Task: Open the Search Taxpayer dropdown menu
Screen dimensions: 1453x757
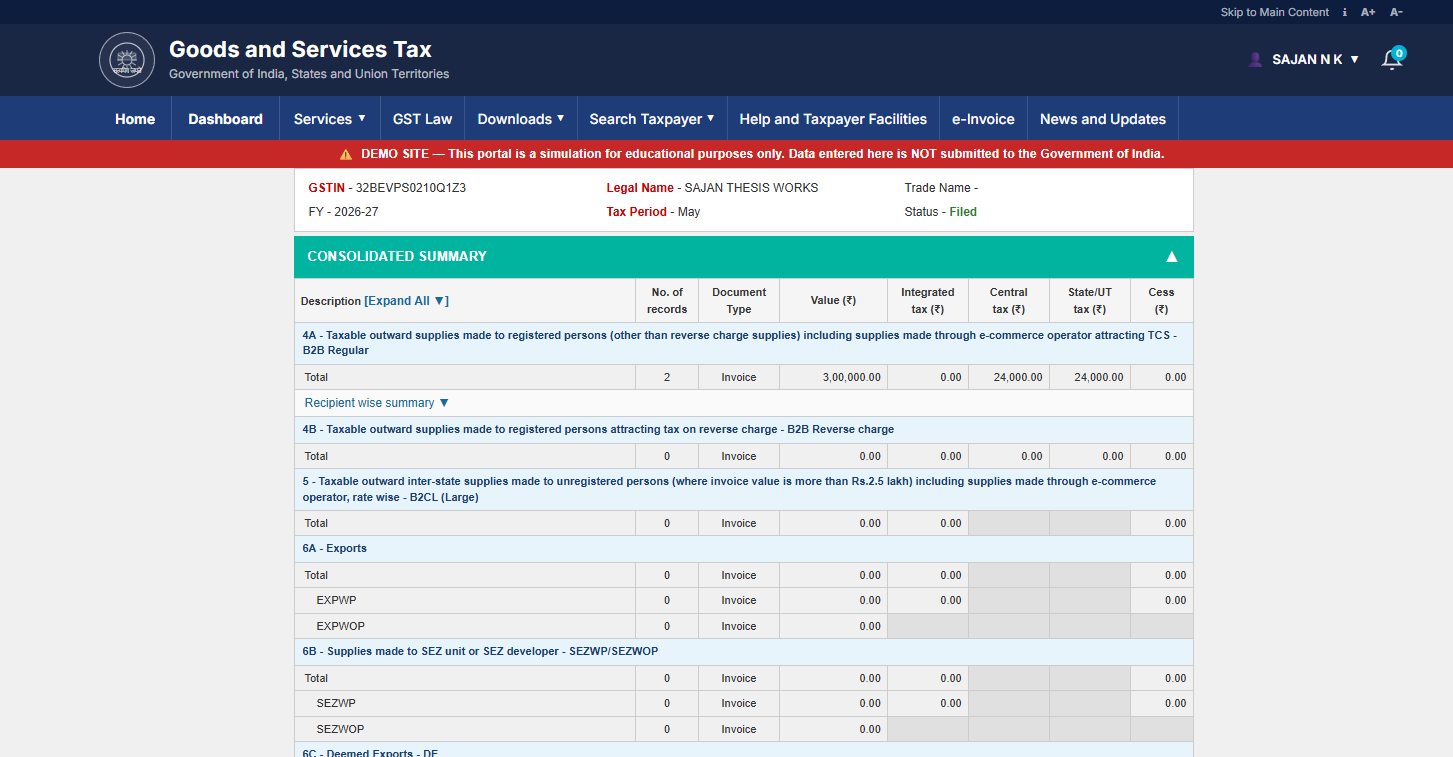Action: pyautogui.click(x=652, y=119)
